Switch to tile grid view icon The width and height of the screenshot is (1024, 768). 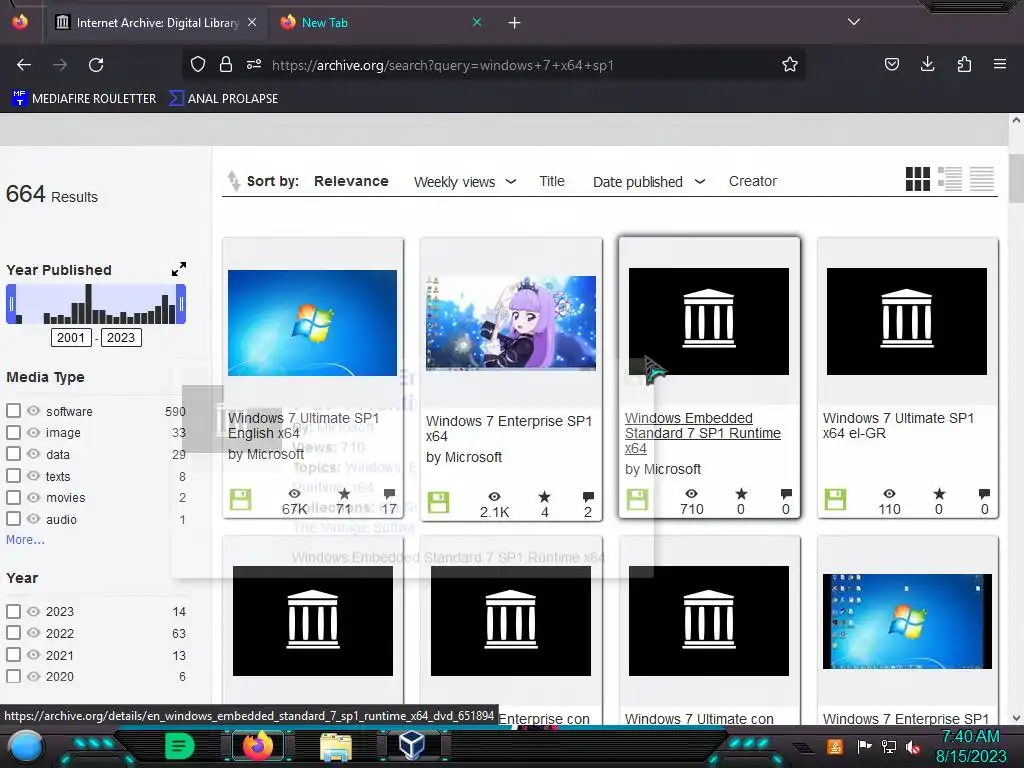point(918,179)
